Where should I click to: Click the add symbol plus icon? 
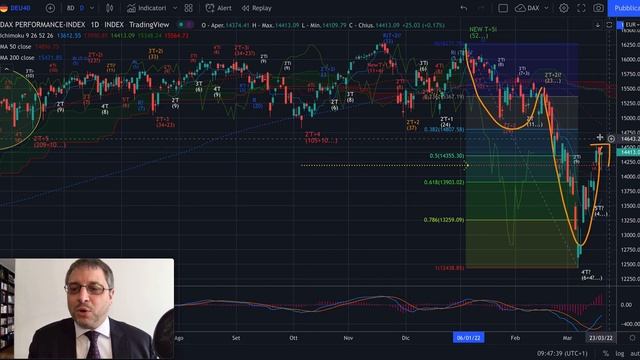50,8
